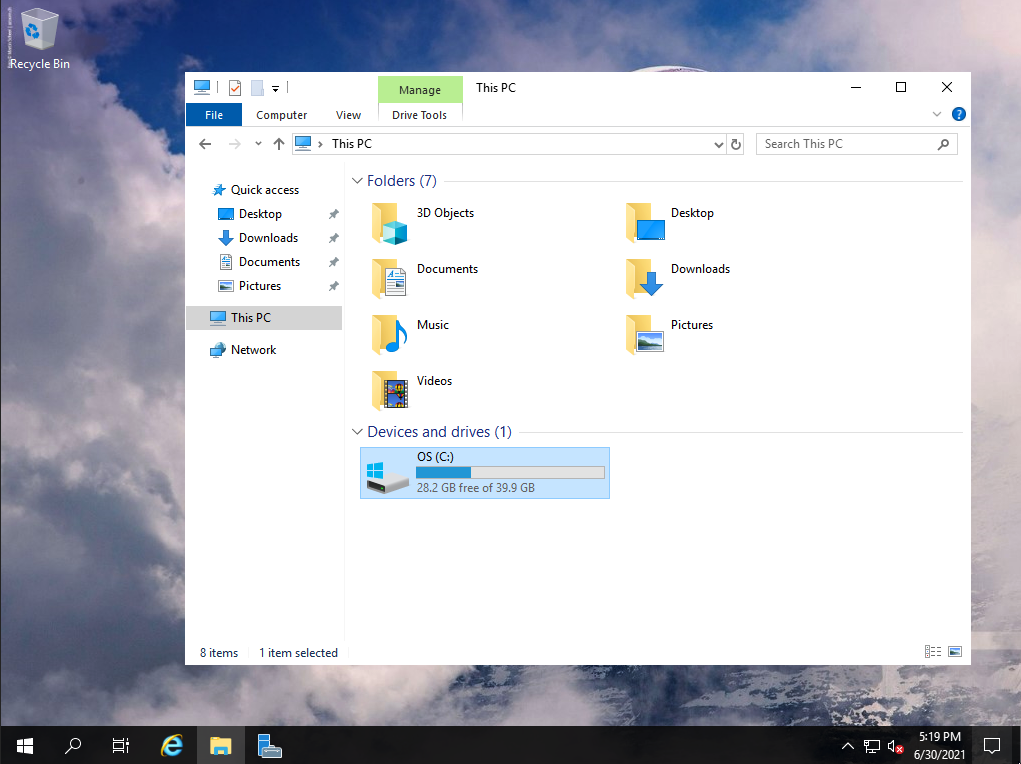Switch to details view layout

click(933, 652)
